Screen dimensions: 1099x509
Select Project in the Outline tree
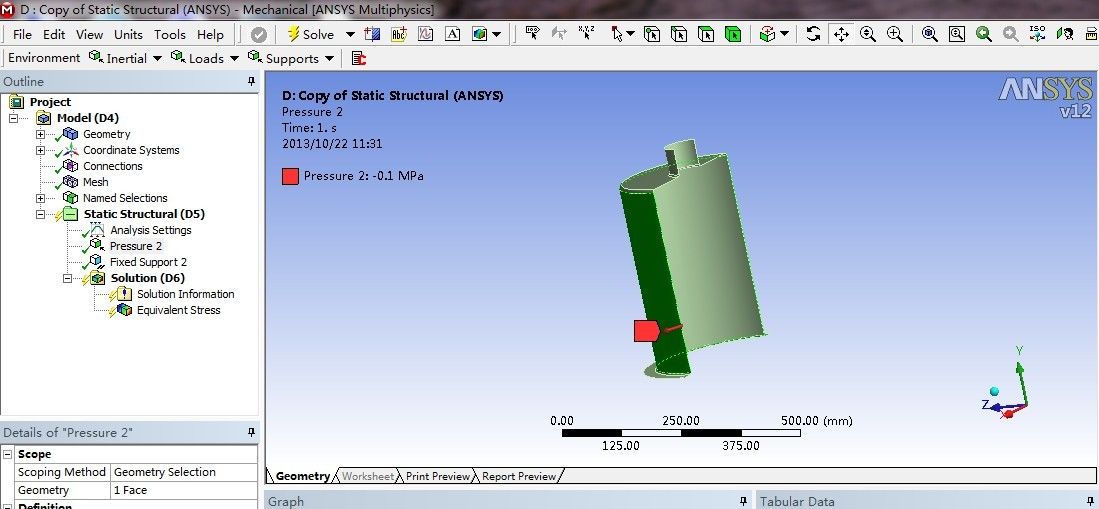[x=50, y=102]
